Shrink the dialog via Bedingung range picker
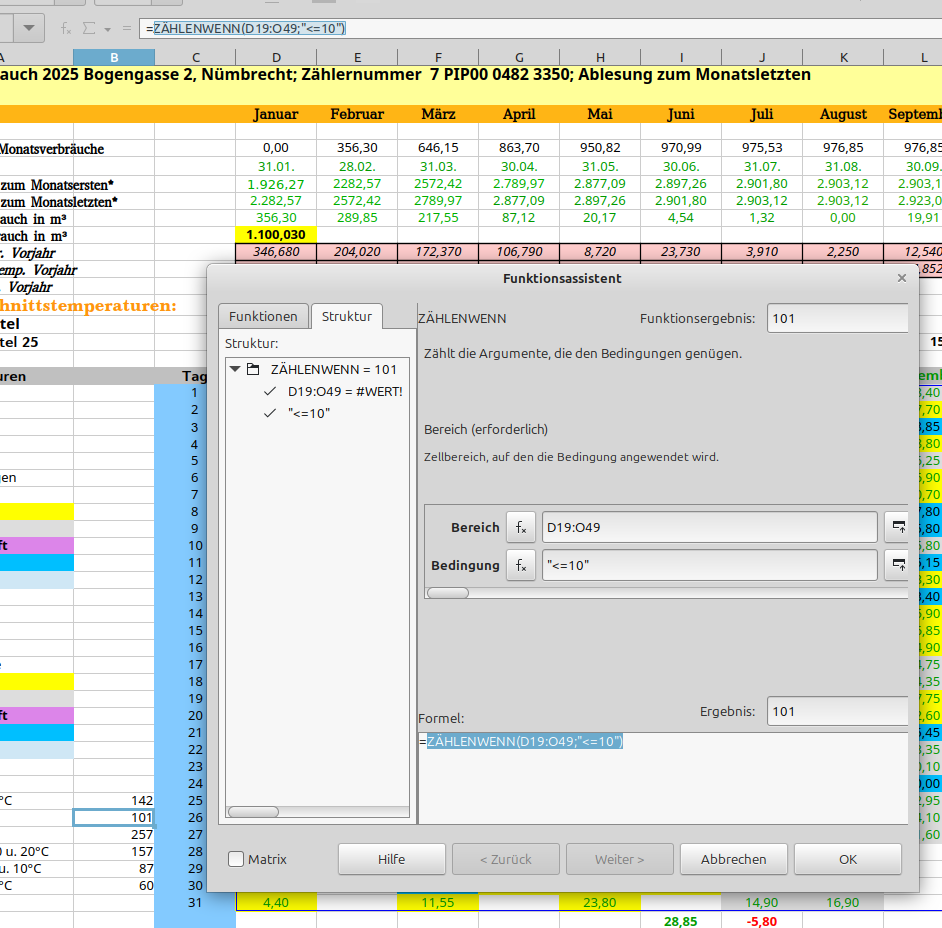 click(896, 565)
